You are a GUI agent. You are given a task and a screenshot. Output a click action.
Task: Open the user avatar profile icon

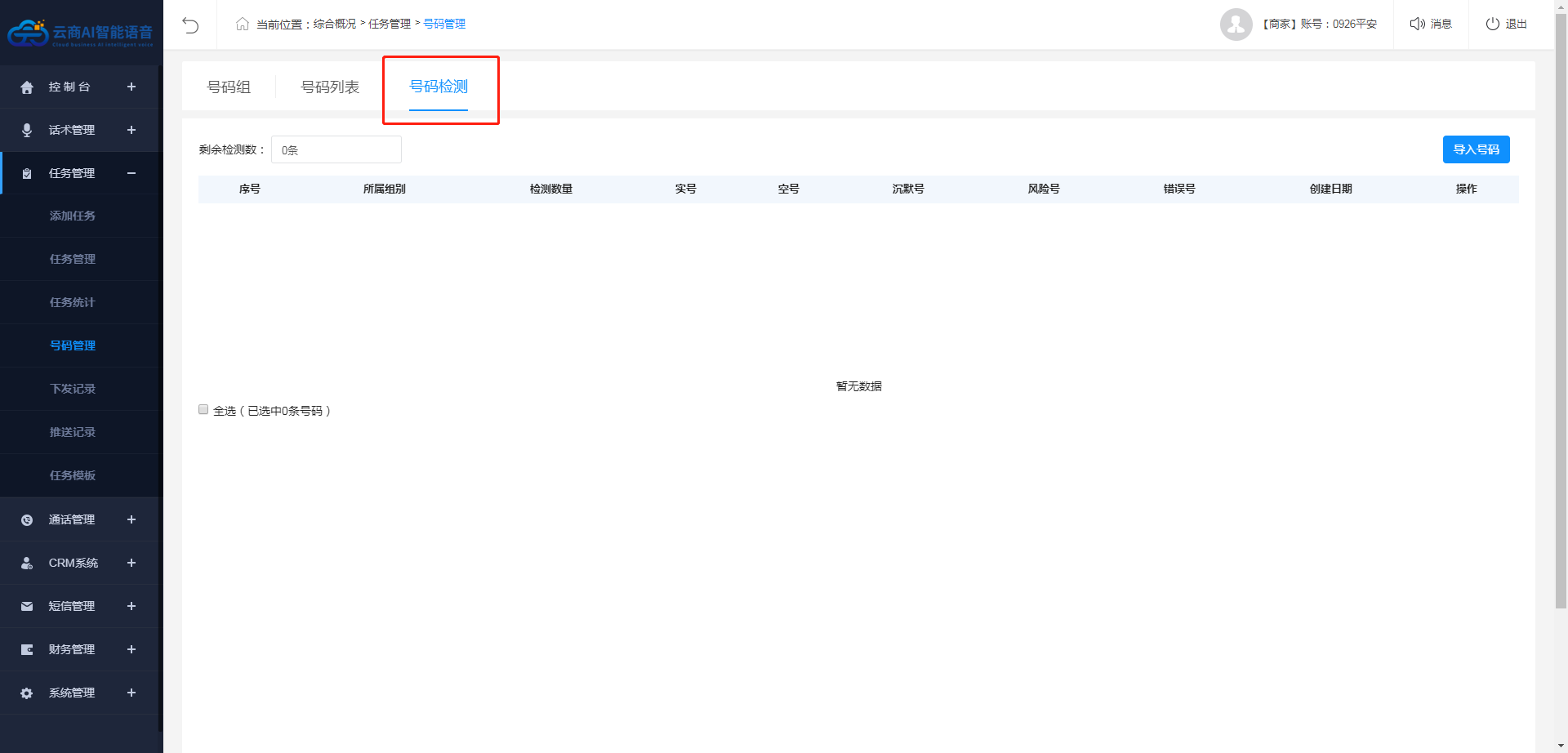[x=1236, y=25]
